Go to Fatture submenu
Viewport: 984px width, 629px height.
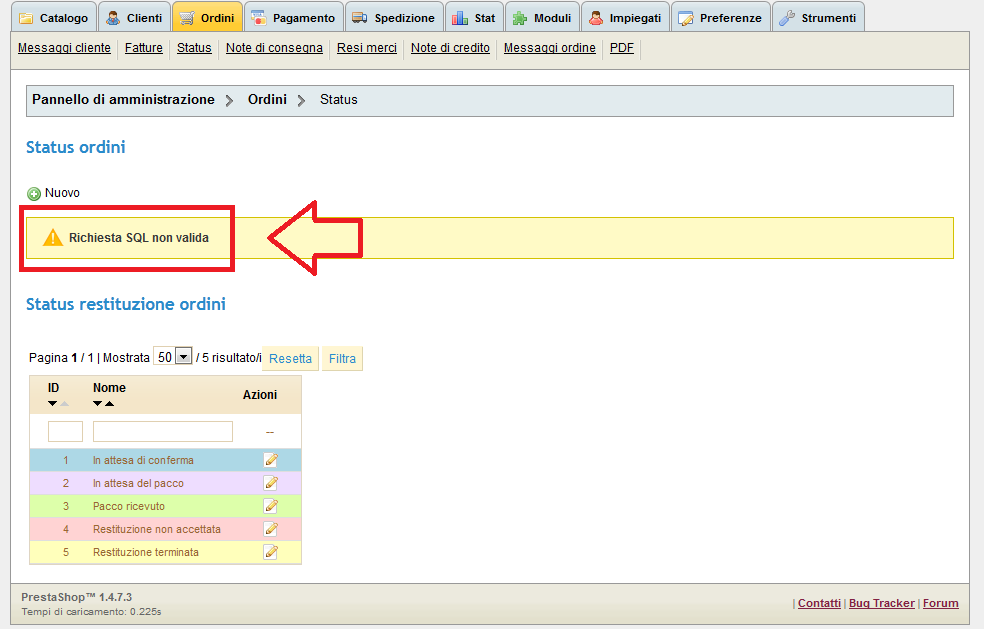[x=144, y=48]
